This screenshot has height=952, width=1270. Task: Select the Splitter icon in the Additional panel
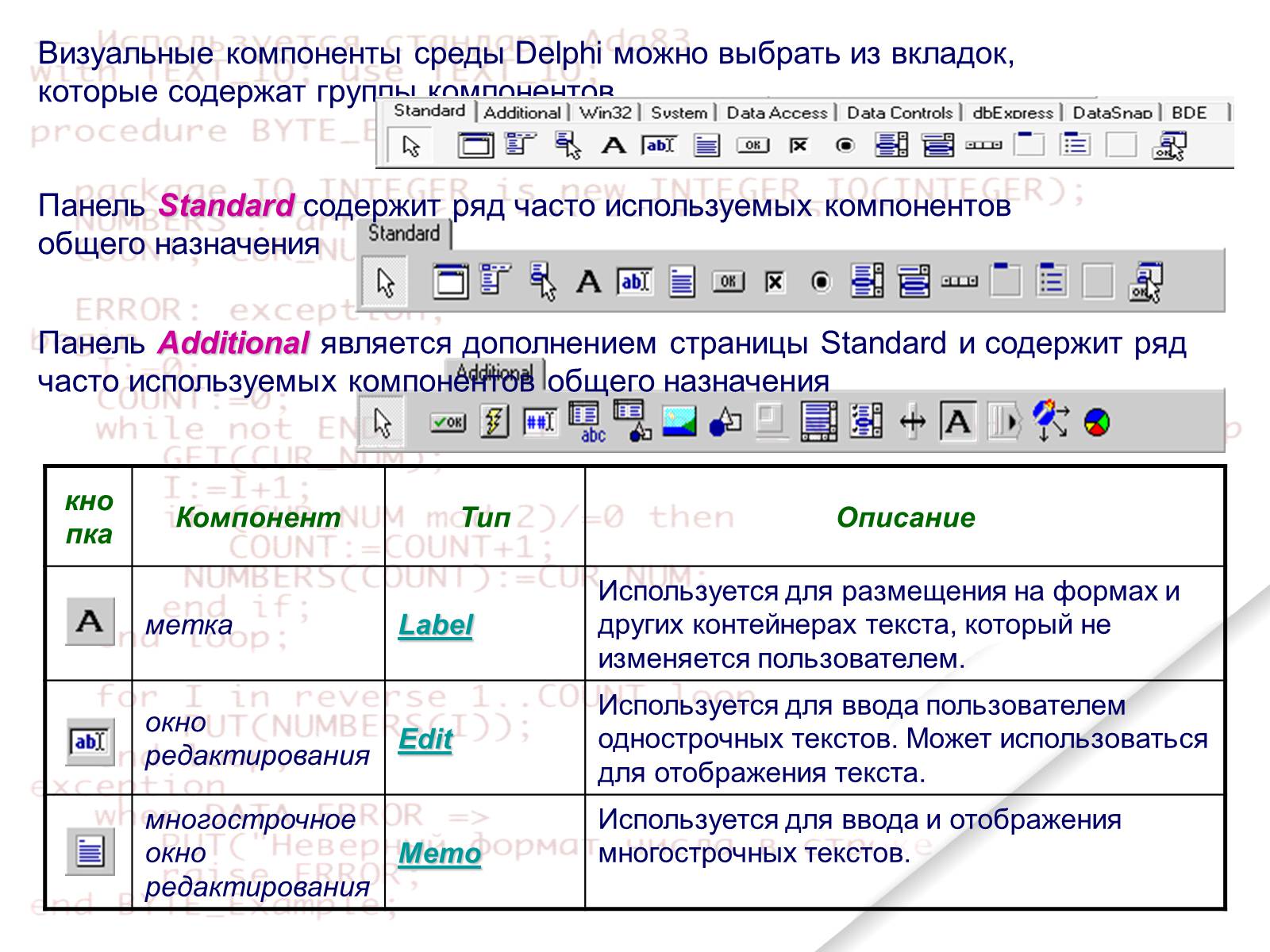(x=913, y=422)
